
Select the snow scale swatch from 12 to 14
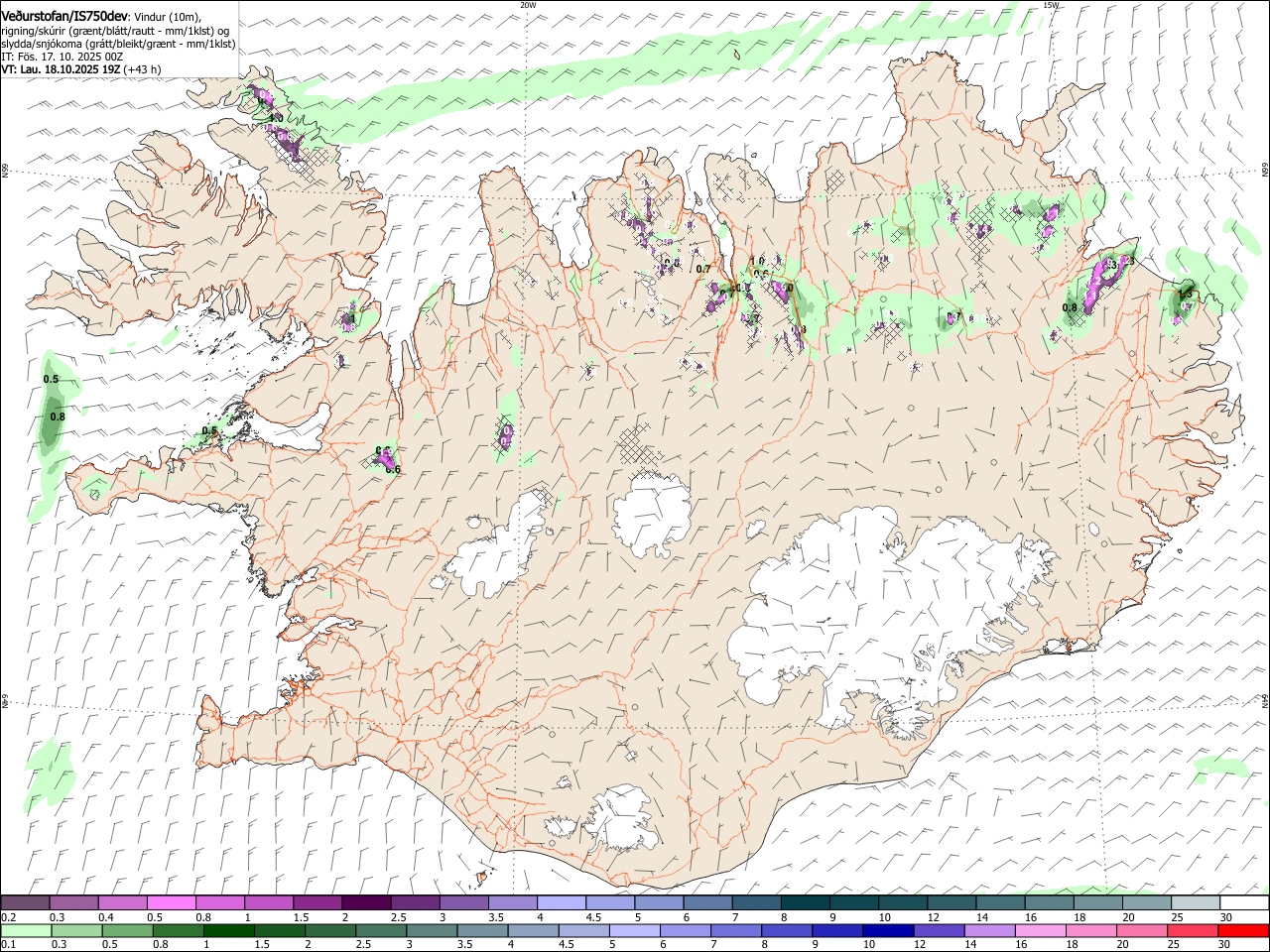(x=952, y=903)
